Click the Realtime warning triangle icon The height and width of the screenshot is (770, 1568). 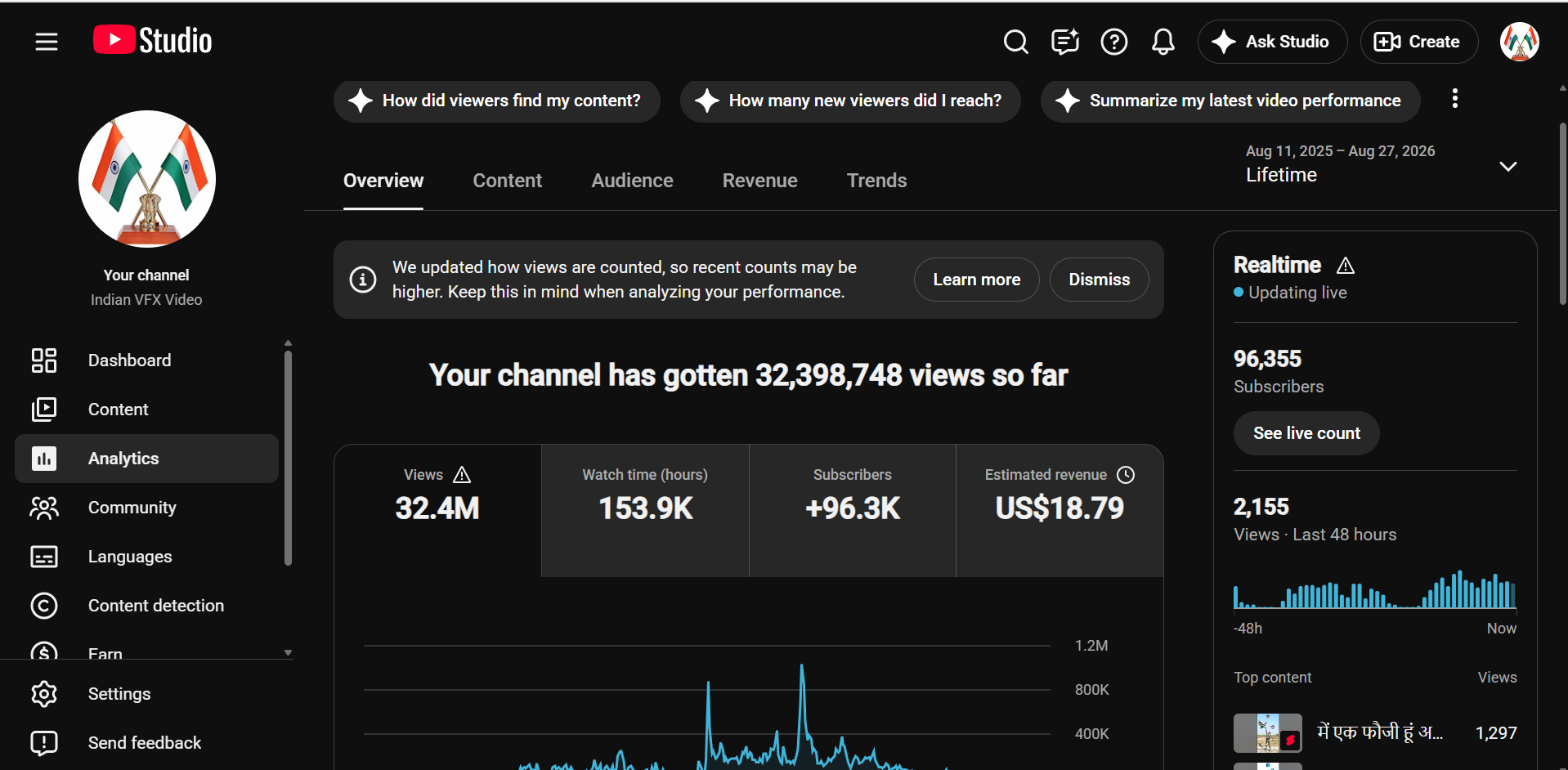click(1346, 266)
